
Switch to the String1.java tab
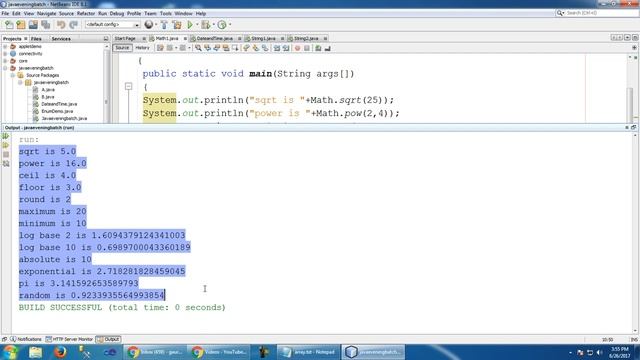[x=263, y=38]
